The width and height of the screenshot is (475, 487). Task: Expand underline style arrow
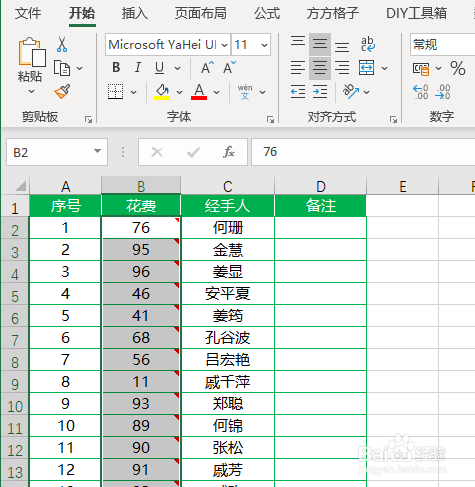(x=178, y=68)
